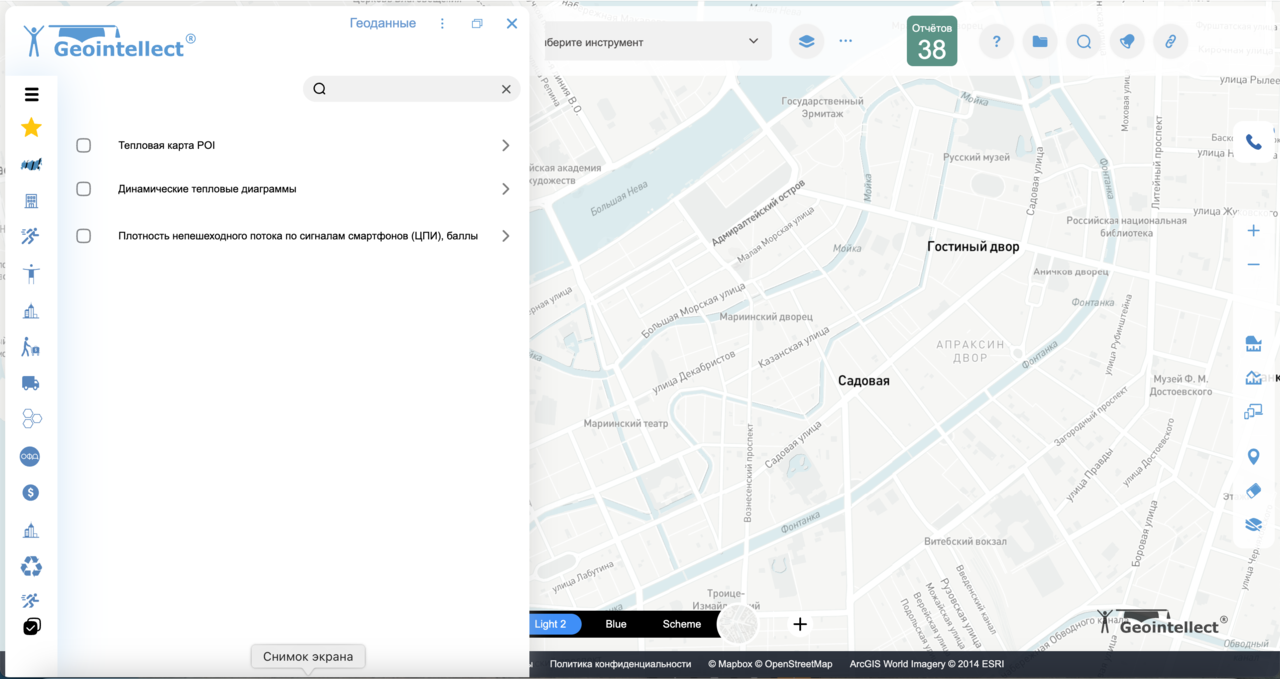Open the favorites star in sidebar
Image resolution: width=1280 pixels, height=679 pixels.
pos(31,127)
